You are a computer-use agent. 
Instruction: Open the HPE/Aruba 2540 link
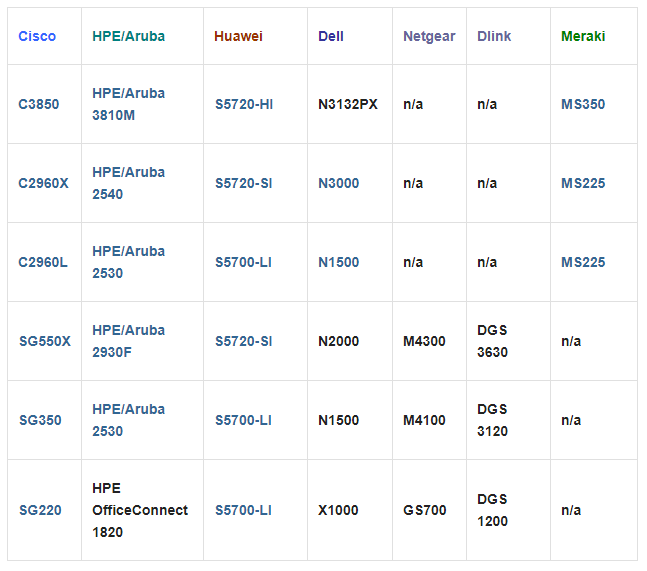tap(129, 183)
